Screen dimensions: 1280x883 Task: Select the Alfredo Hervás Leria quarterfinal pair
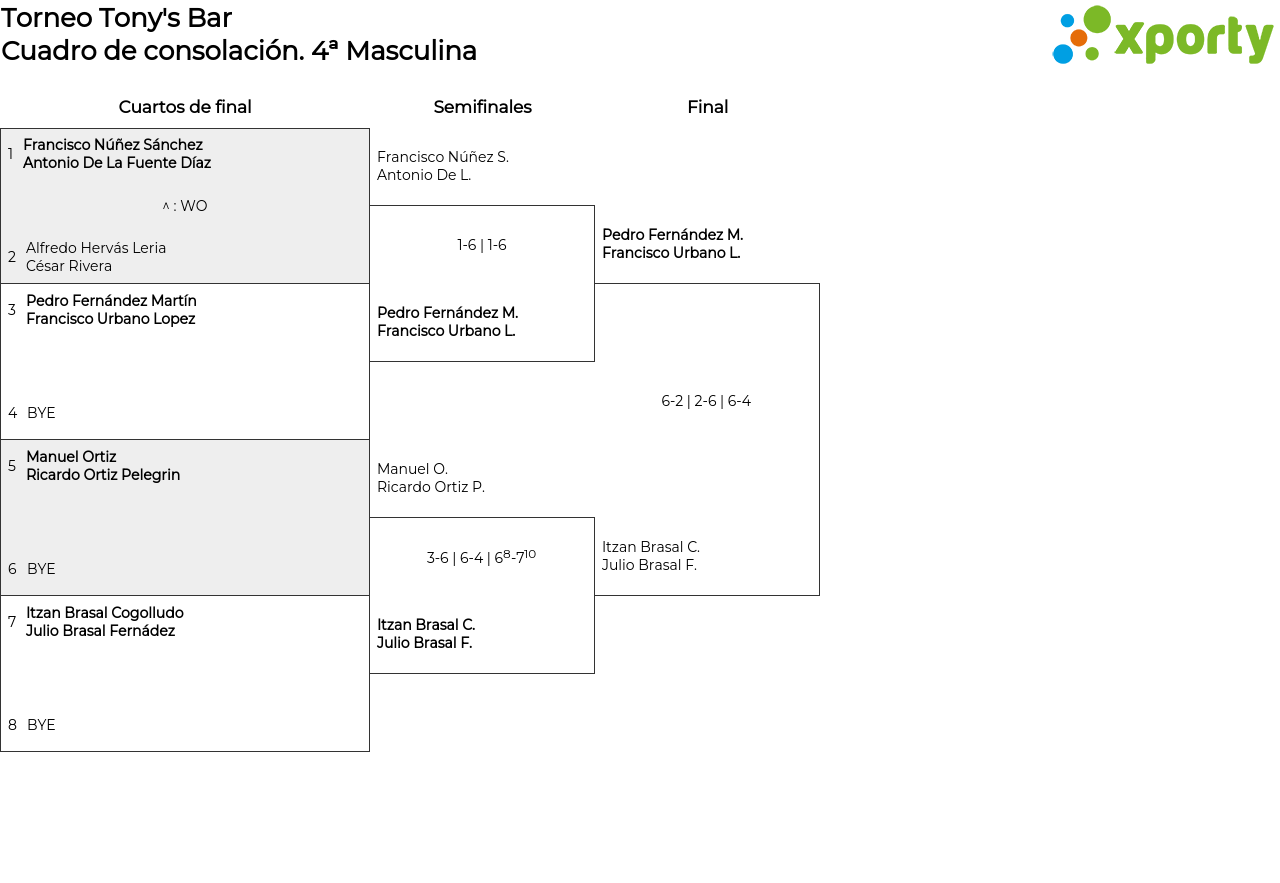(96, 257)
